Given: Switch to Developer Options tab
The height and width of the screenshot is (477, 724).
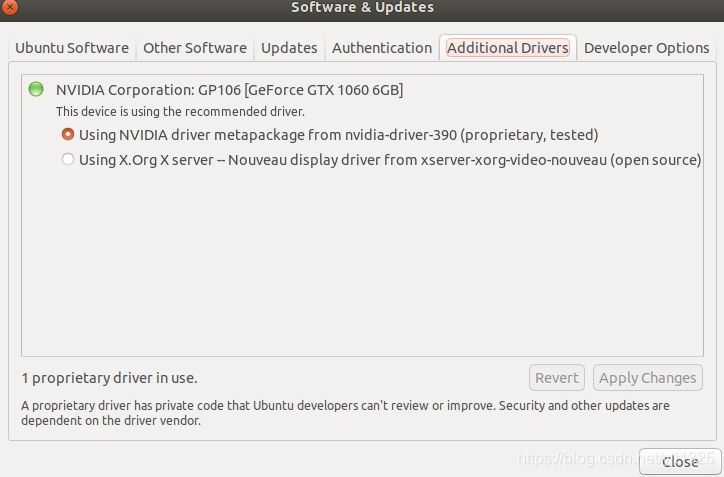Looking at the screenshot, I should (x=646, y=48).
